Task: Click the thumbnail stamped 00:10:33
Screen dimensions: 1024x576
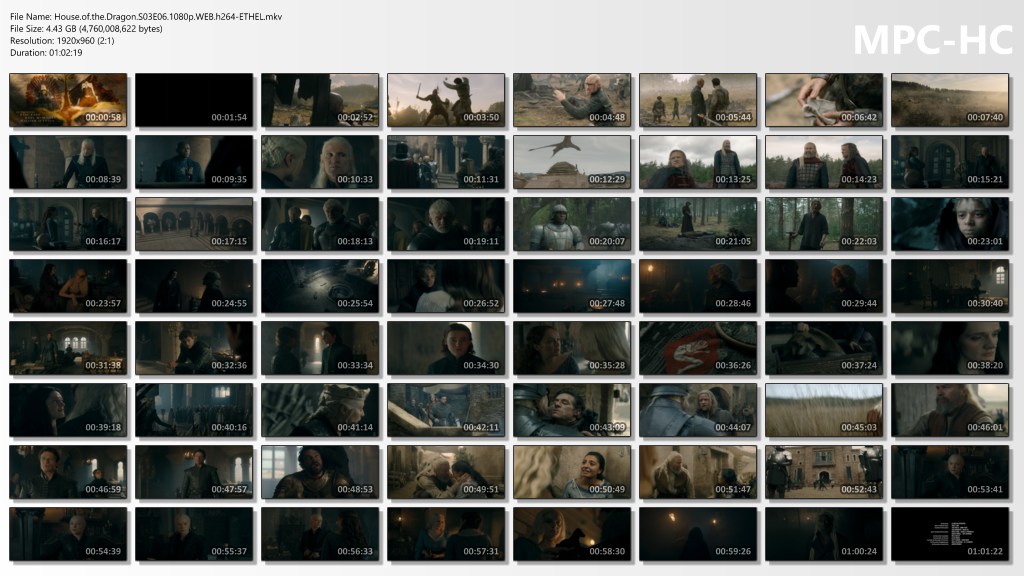Action: pyautogui.click(x=320, y=162)
